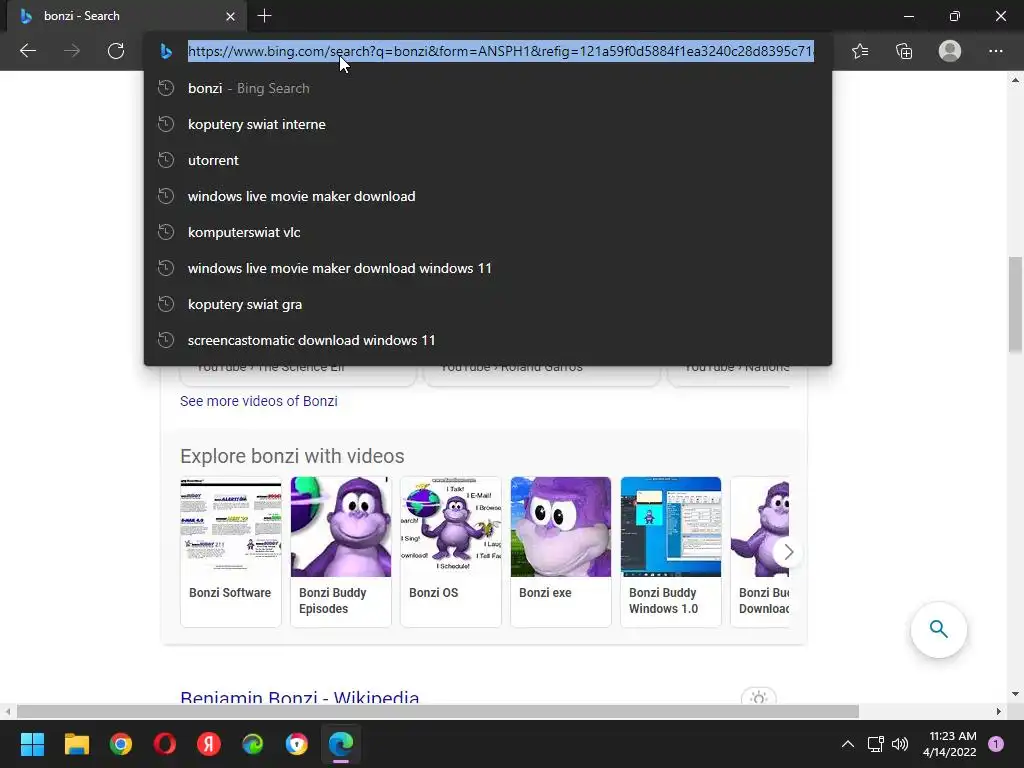Close the 'bonzi - Search' tab
1024x768 pixels.
tap(230, 16)
